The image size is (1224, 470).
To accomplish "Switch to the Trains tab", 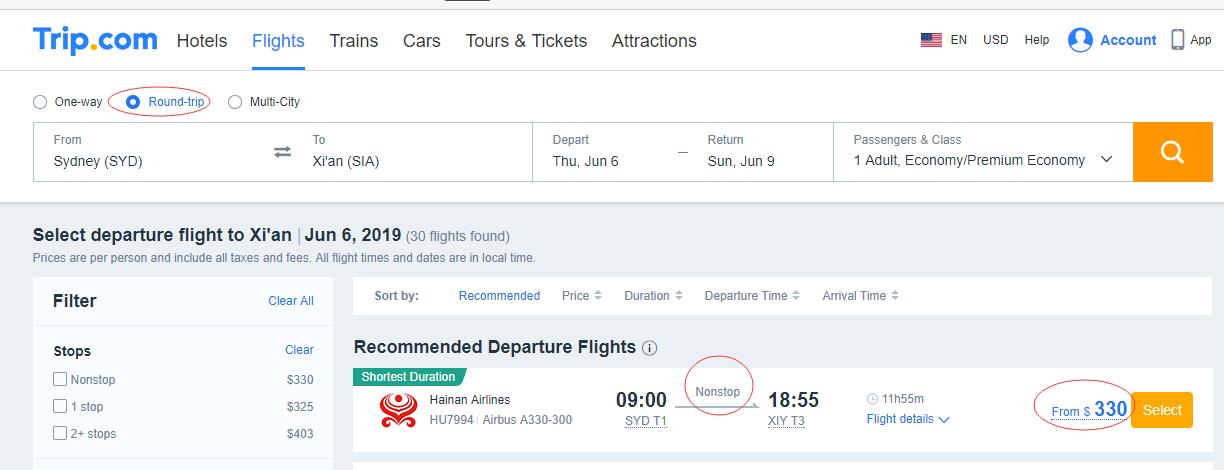I will [354, 41].
